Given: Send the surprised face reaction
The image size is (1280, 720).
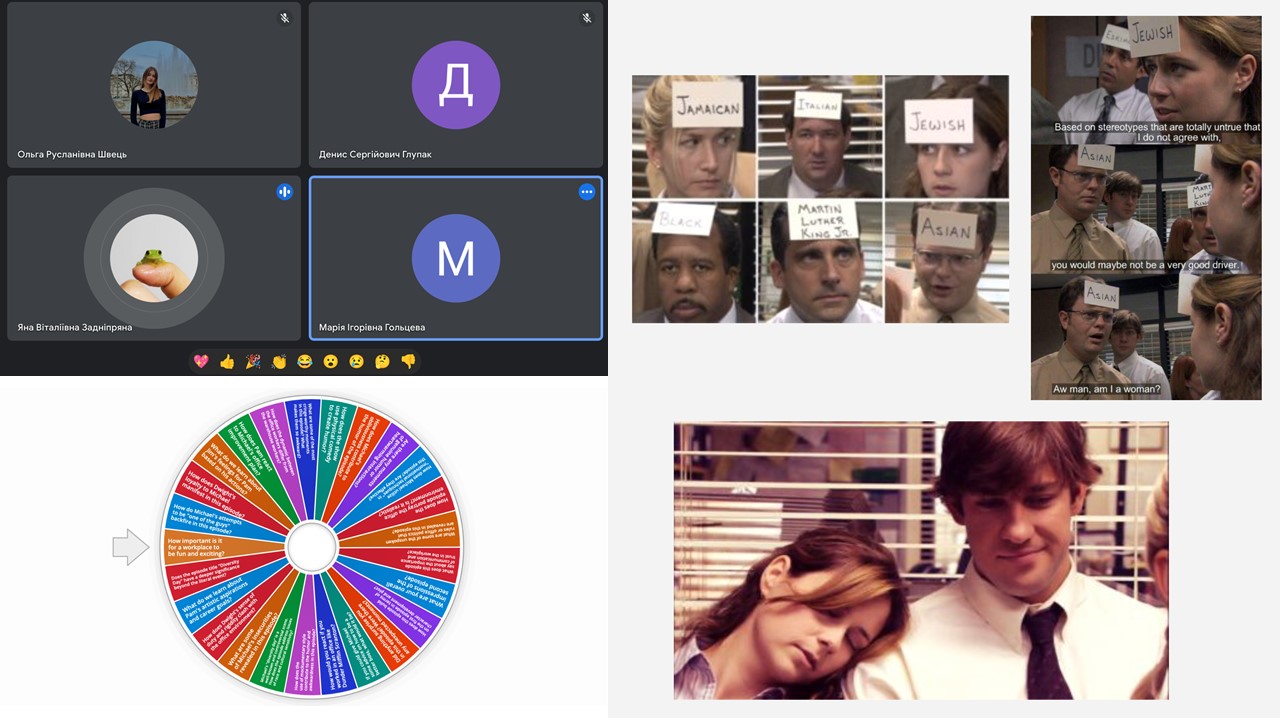Looking at the screenshot, I should (331, 362).
